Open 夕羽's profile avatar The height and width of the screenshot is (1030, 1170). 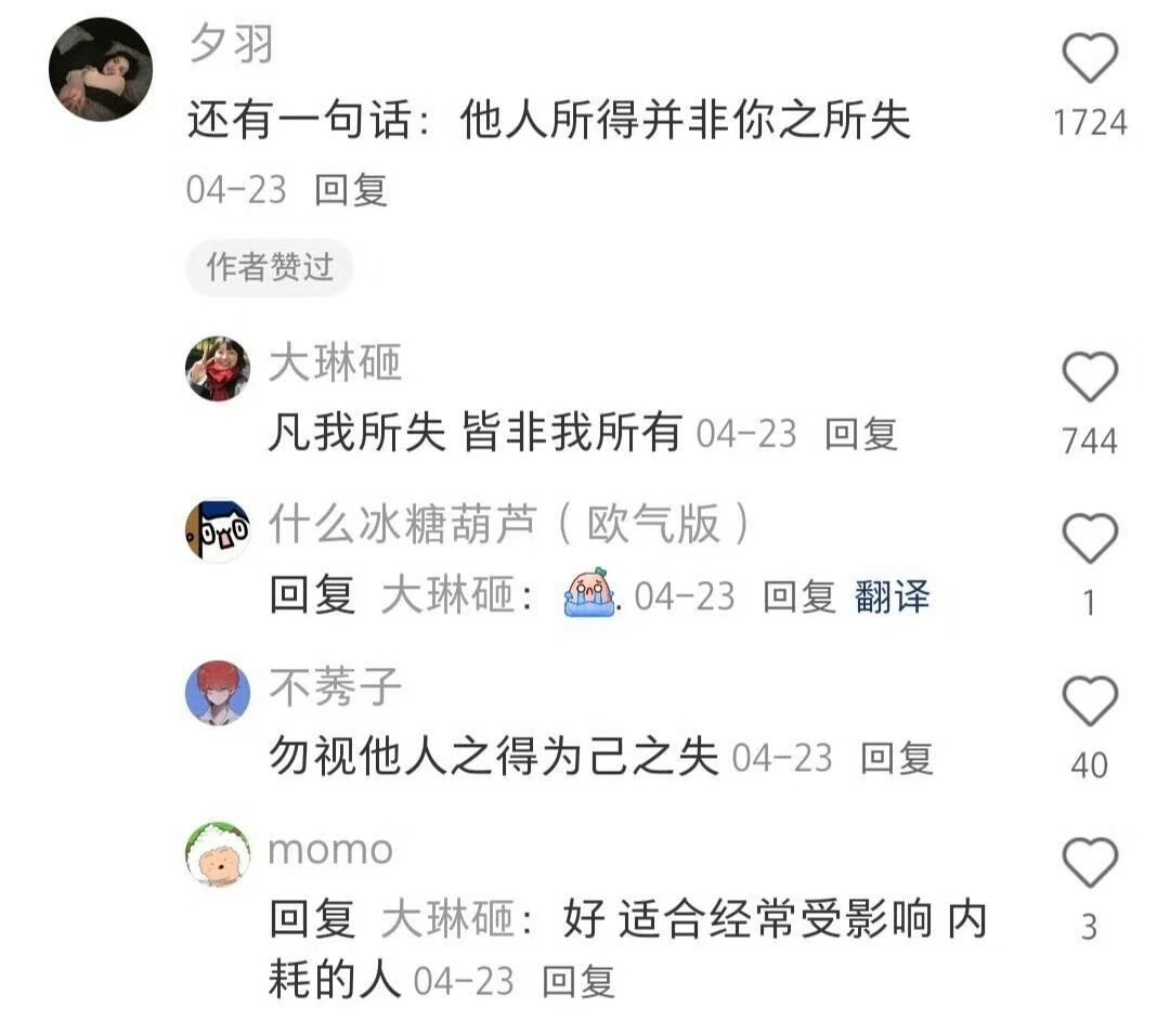101,69
